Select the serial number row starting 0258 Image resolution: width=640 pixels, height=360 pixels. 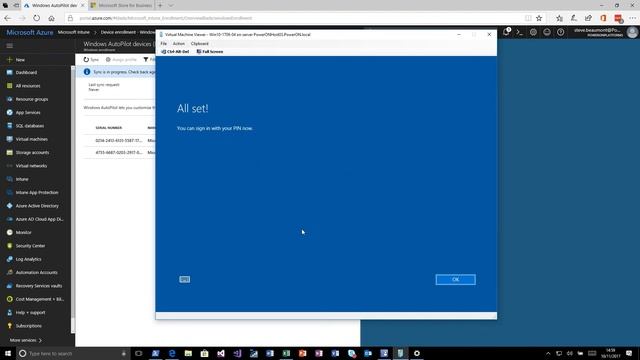click(x=119, y=140)
